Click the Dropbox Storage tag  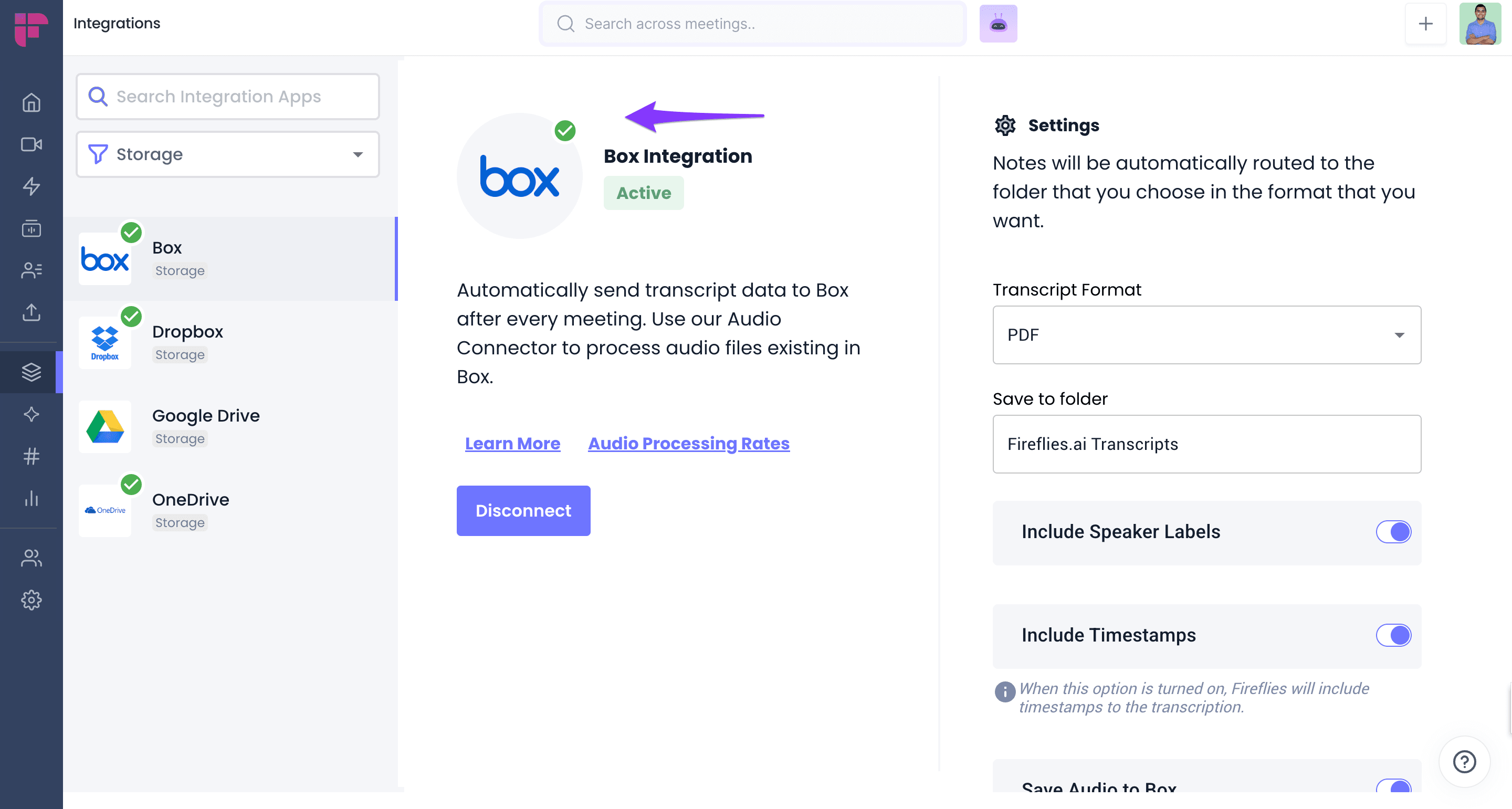(x=180, y=354)
